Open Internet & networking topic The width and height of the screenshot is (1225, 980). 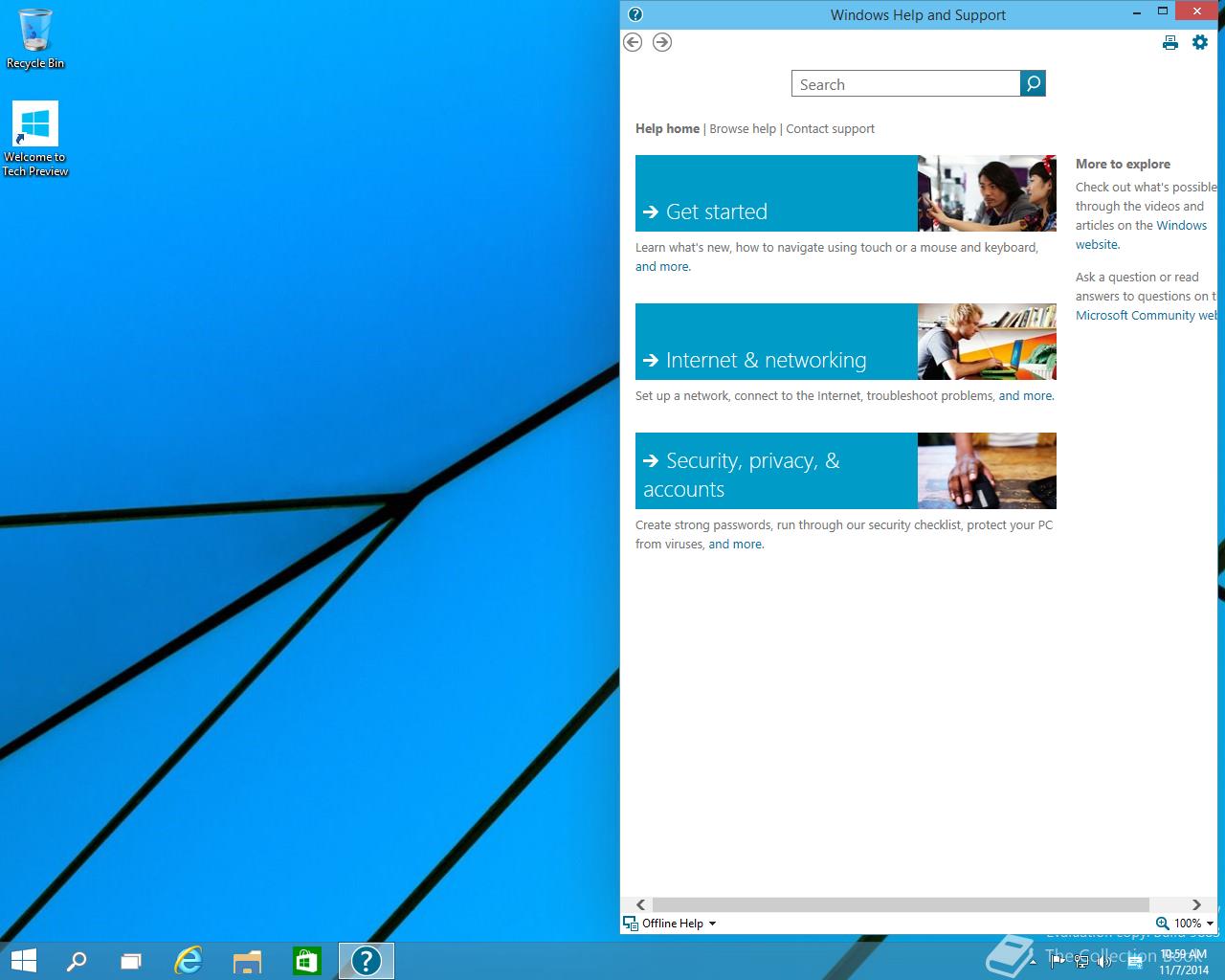point(776,342)
